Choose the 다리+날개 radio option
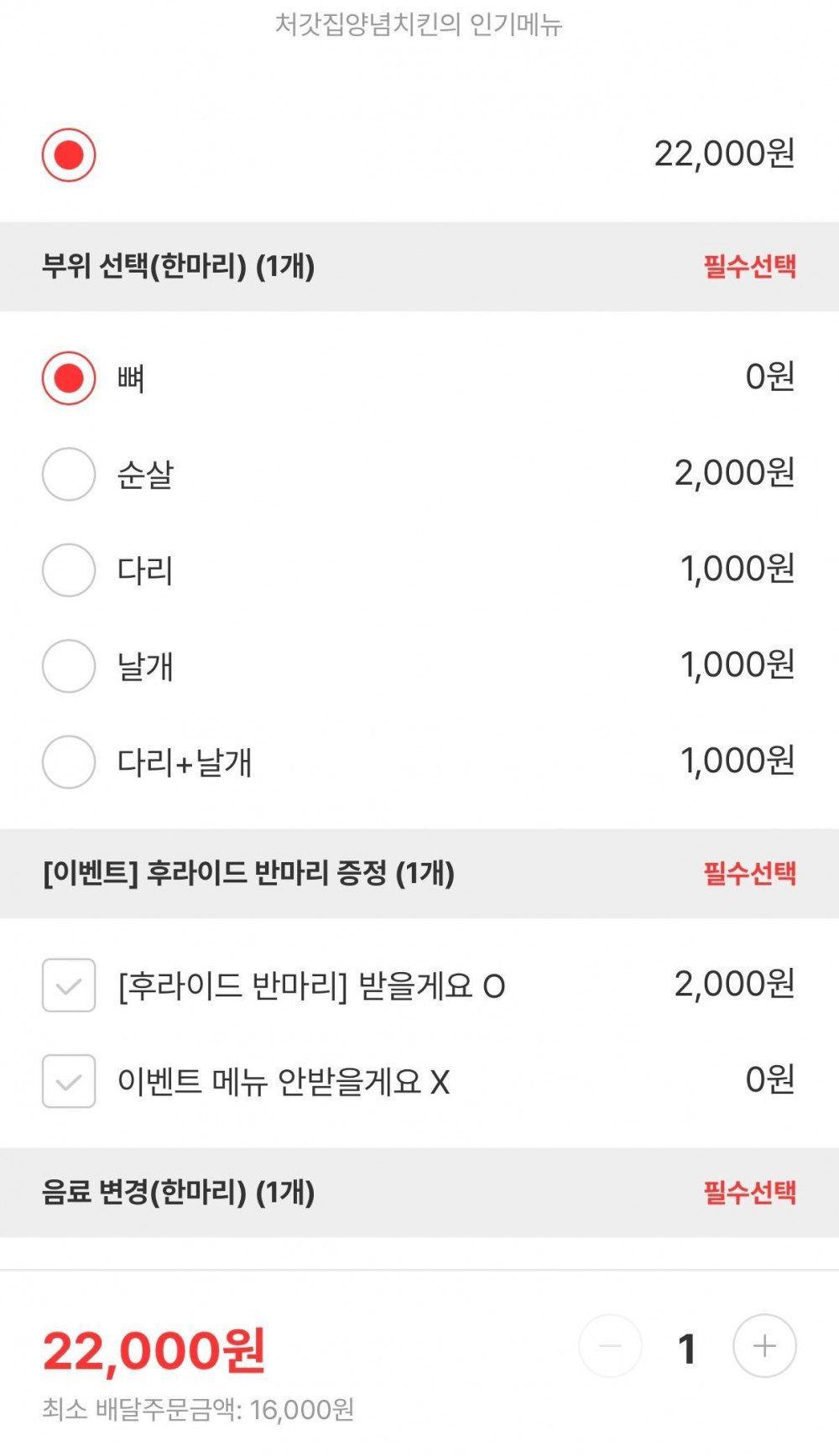This screenshot has width=839, height=1456. pyautogui.click(x=69, y=762)
